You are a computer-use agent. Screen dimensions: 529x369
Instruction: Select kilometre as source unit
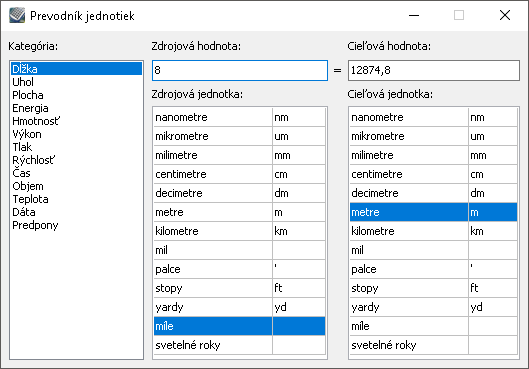click(240, 231)
